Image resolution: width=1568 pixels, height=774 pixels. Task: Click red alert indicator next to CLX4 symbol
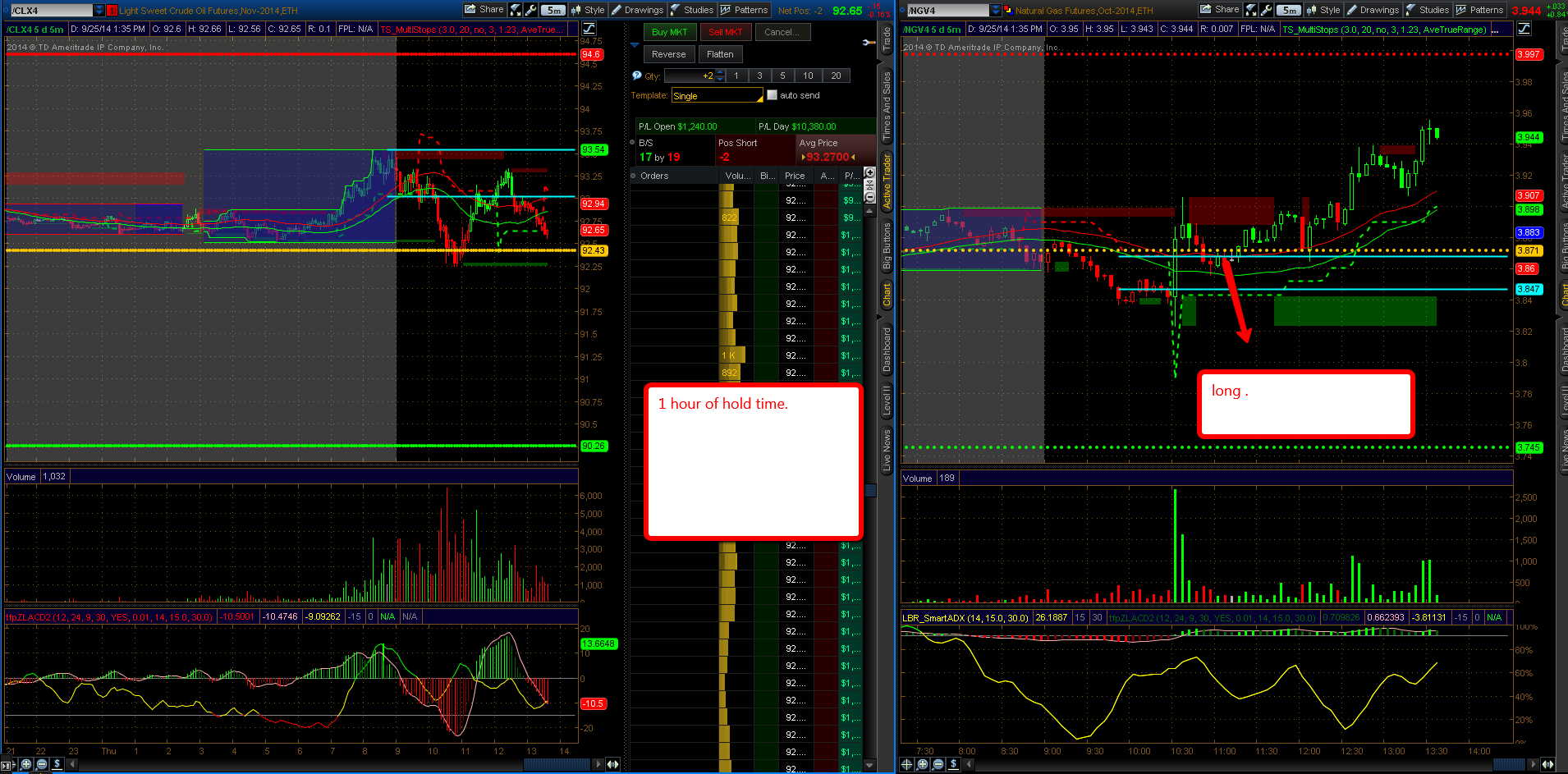(112, 11)
